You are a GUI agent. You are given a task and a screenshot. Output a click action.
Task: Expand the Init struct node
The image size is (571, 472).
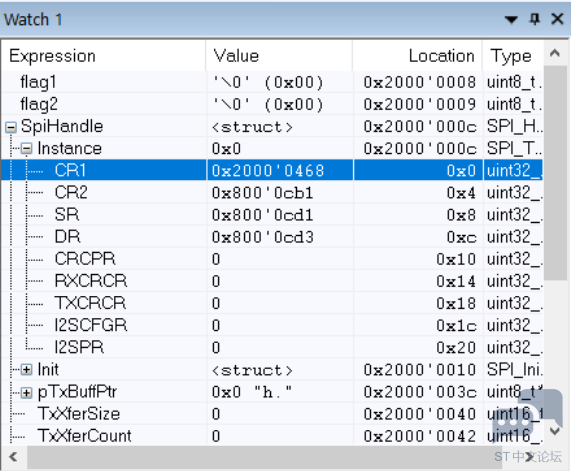(26, 370)
